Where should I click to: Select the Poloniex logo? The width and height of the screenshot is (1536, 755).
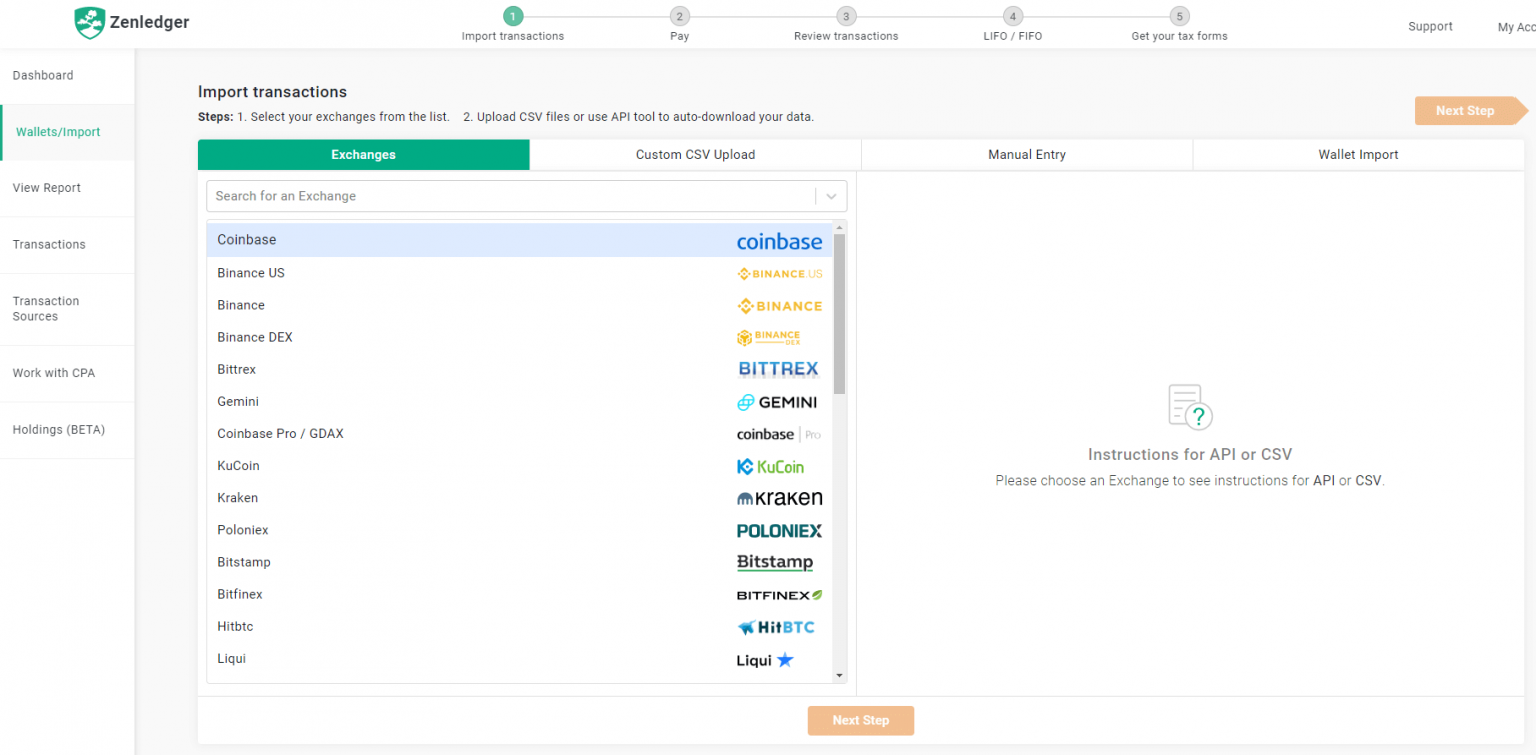pyautogui.click(x=779, y=530)
